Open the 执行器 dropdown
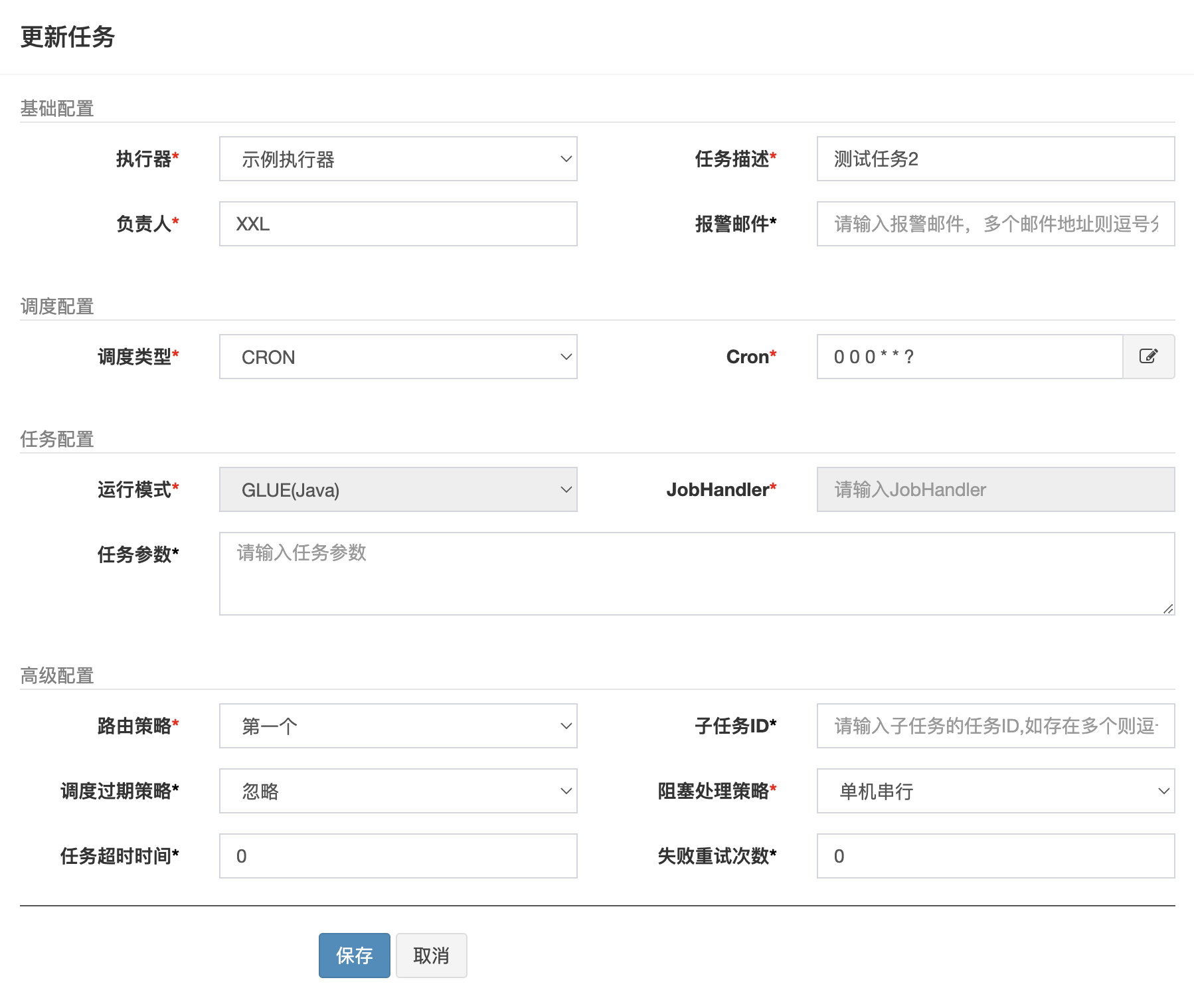 click(x=398, y=159)
